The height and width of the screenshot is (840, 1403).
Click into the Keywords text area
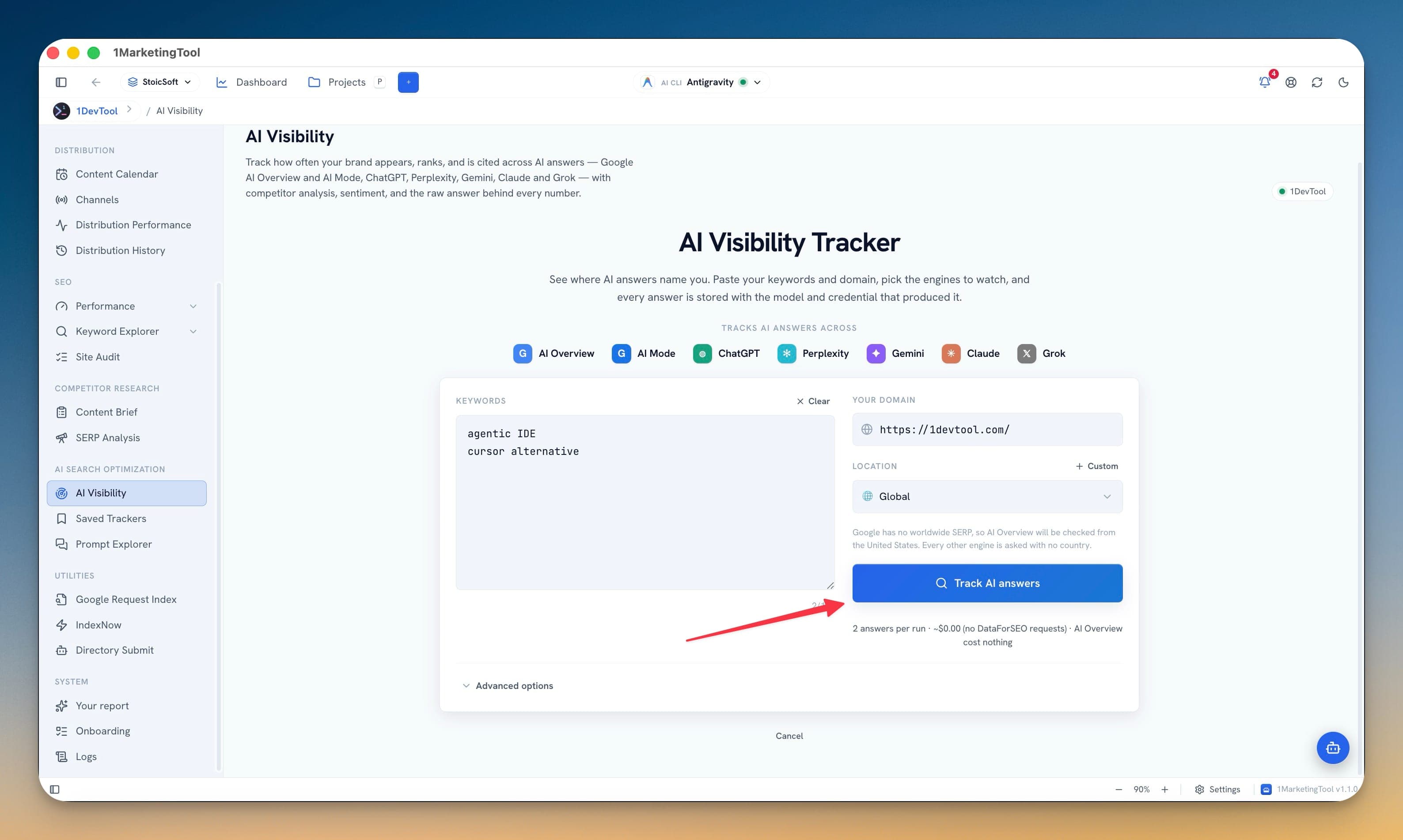[x=645, y=503]
